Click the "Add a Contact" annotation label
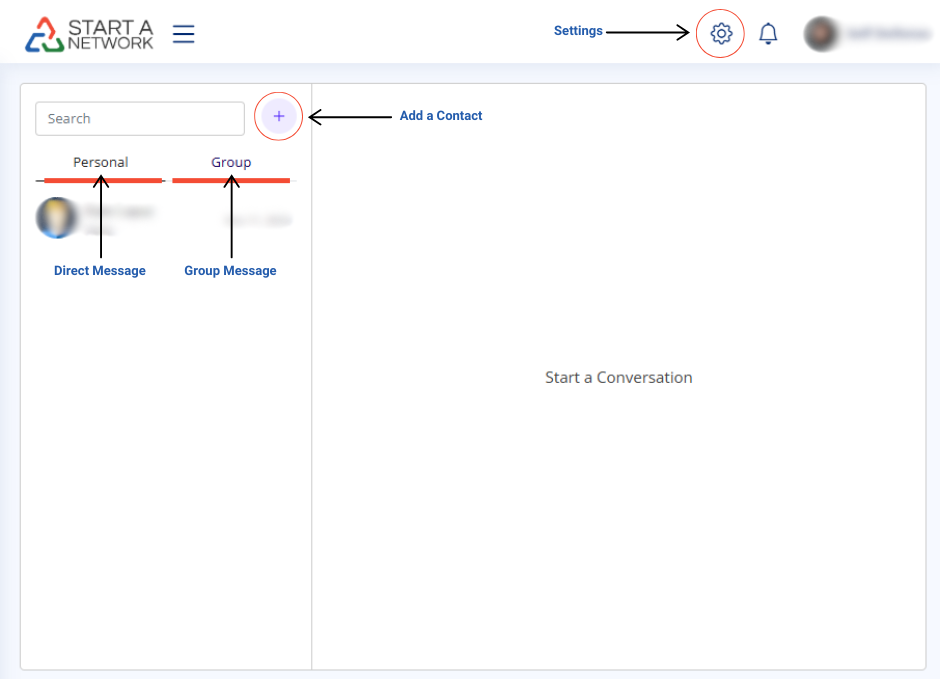Viewport: 940px width, 679px height. click(x=441, y=116)
